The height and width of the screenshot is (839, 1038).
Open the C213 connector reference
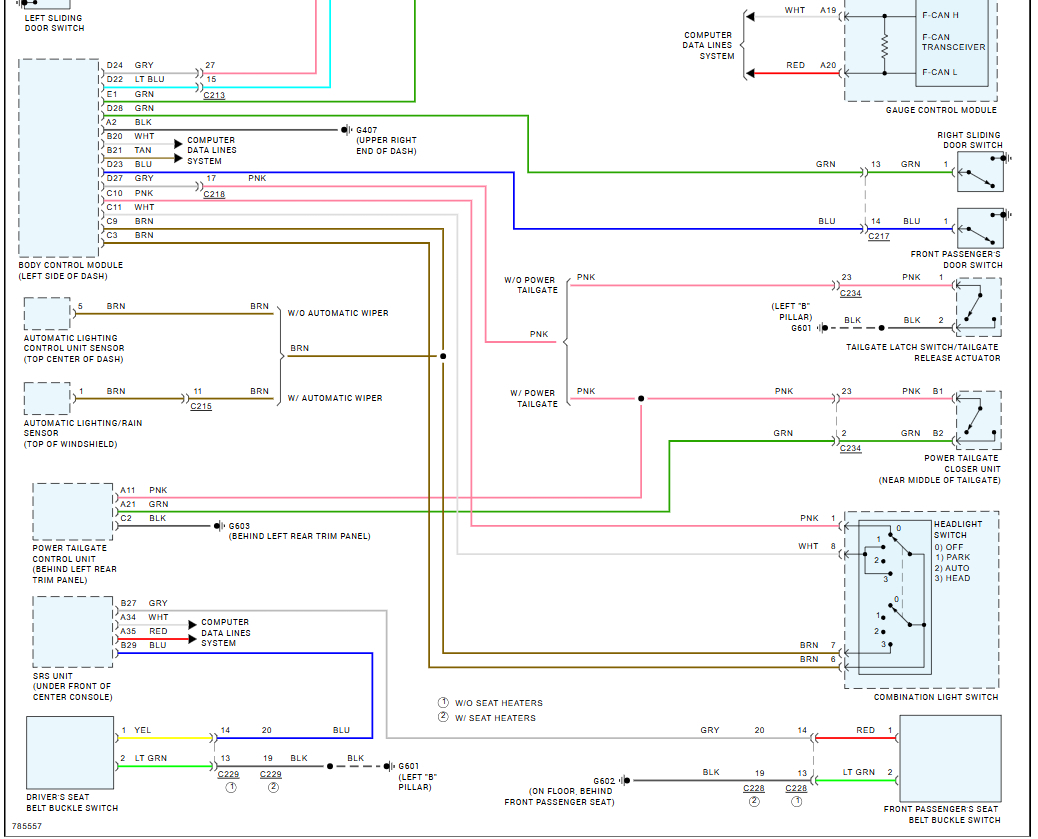[x=214, y=95]
